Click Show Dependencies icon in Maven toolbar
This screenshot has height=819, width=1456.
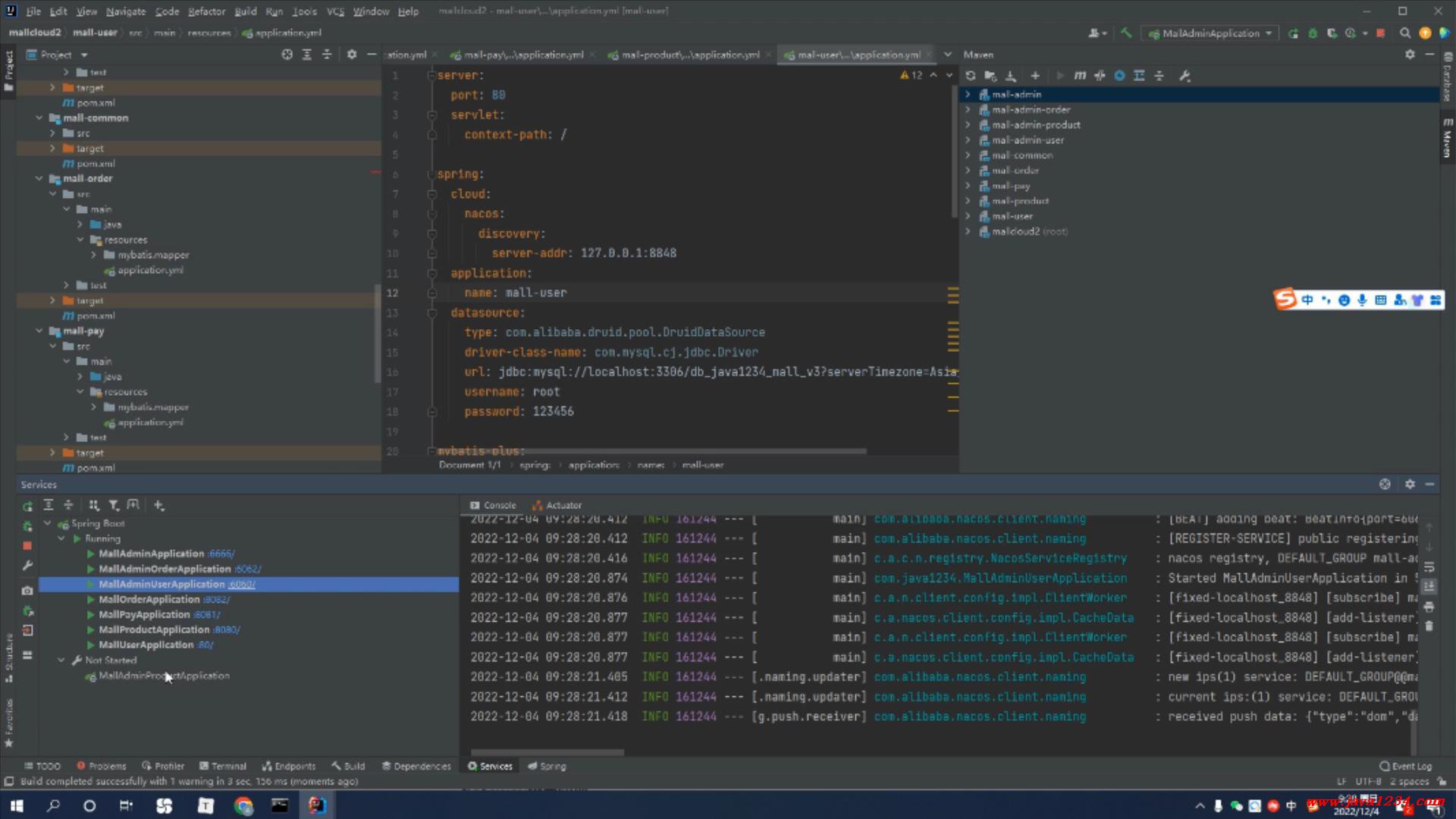coord(1139,76)
